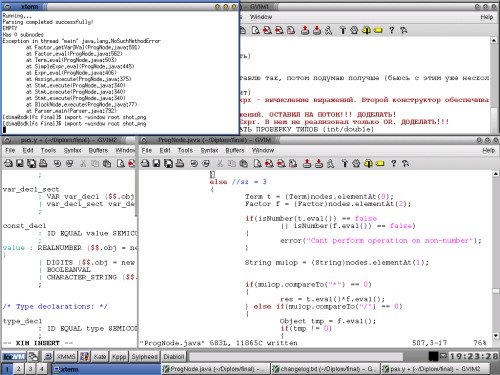Load session icon in GVIM1 changelog toolbar
Viewport: 500px width, 375px height.
pos(305,30)
